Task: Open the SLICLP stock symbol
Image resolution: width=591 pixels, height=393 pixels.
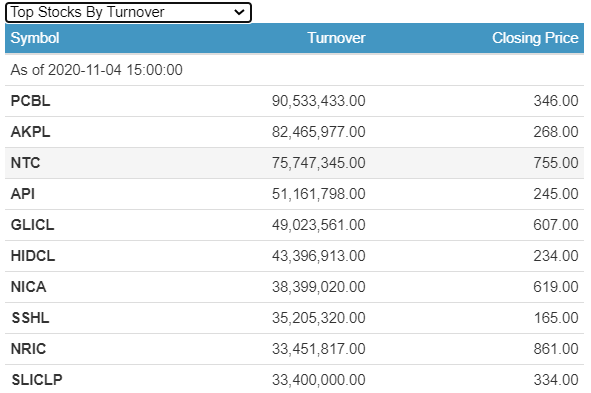Action: (x=37, y=380)
